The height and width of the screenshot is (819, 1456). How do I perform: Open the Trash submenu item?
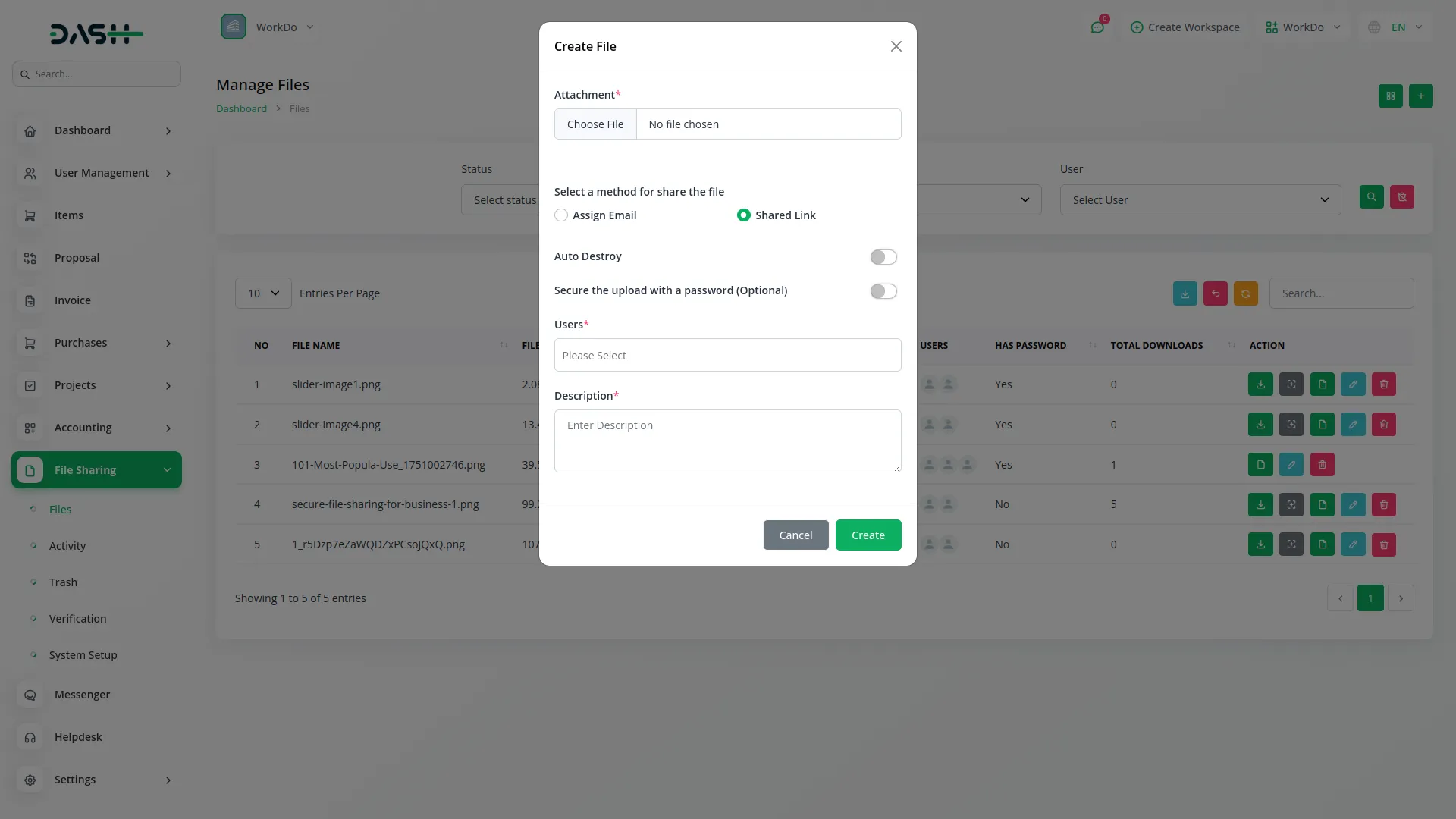pos(63,582)
